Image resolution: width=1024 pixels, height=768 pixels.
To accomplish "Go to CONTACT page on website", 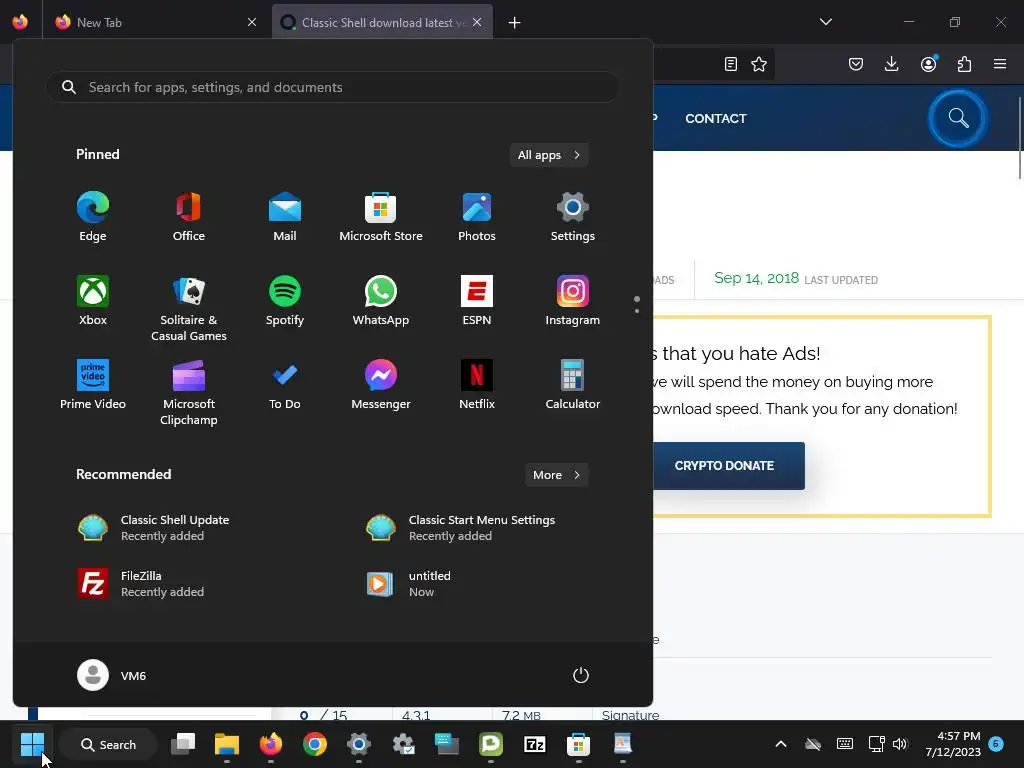I will pyautogui.click(x=716, y=118).
